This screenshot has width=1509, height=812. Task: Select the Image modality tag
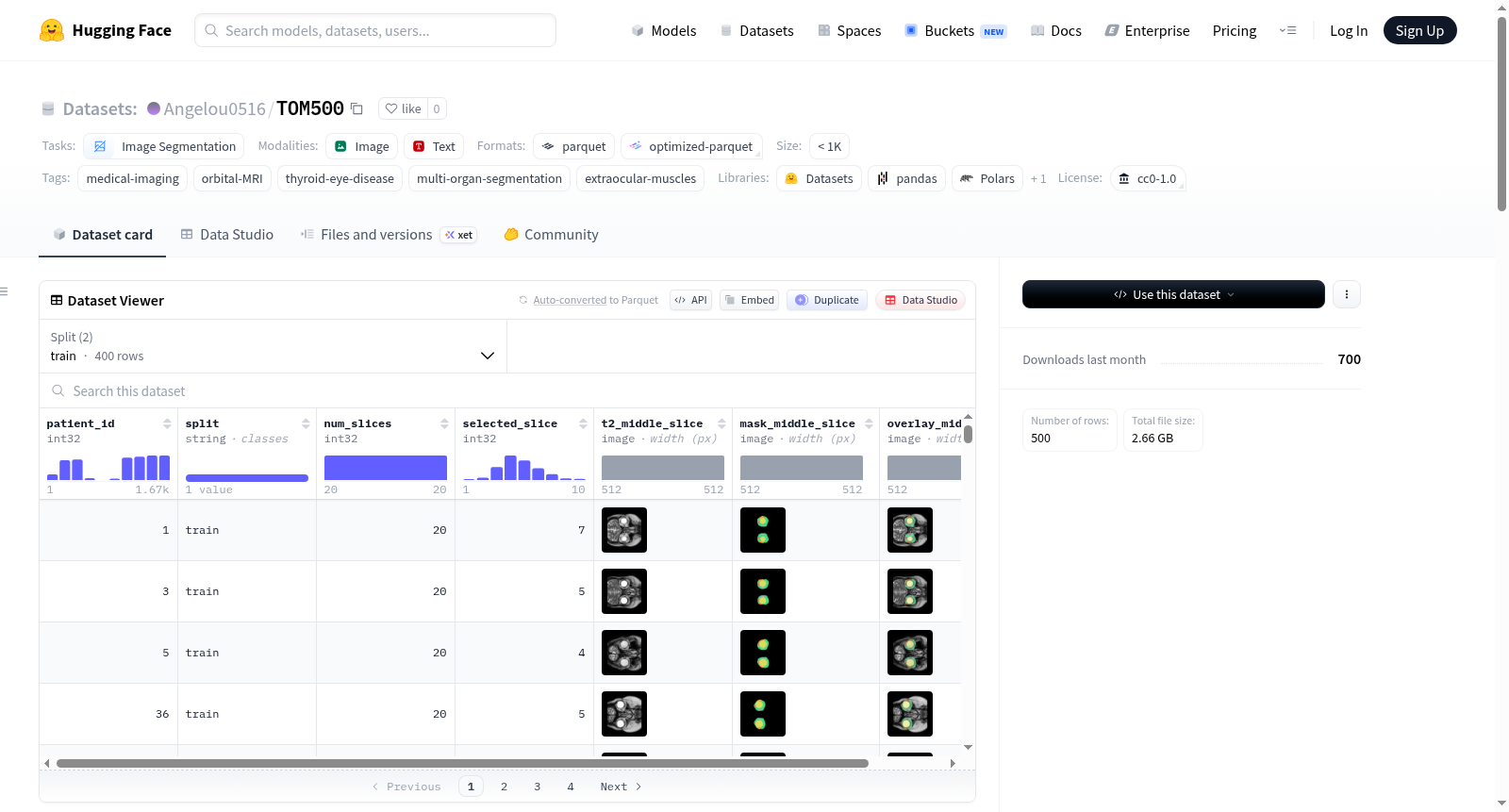pos(362,146)
